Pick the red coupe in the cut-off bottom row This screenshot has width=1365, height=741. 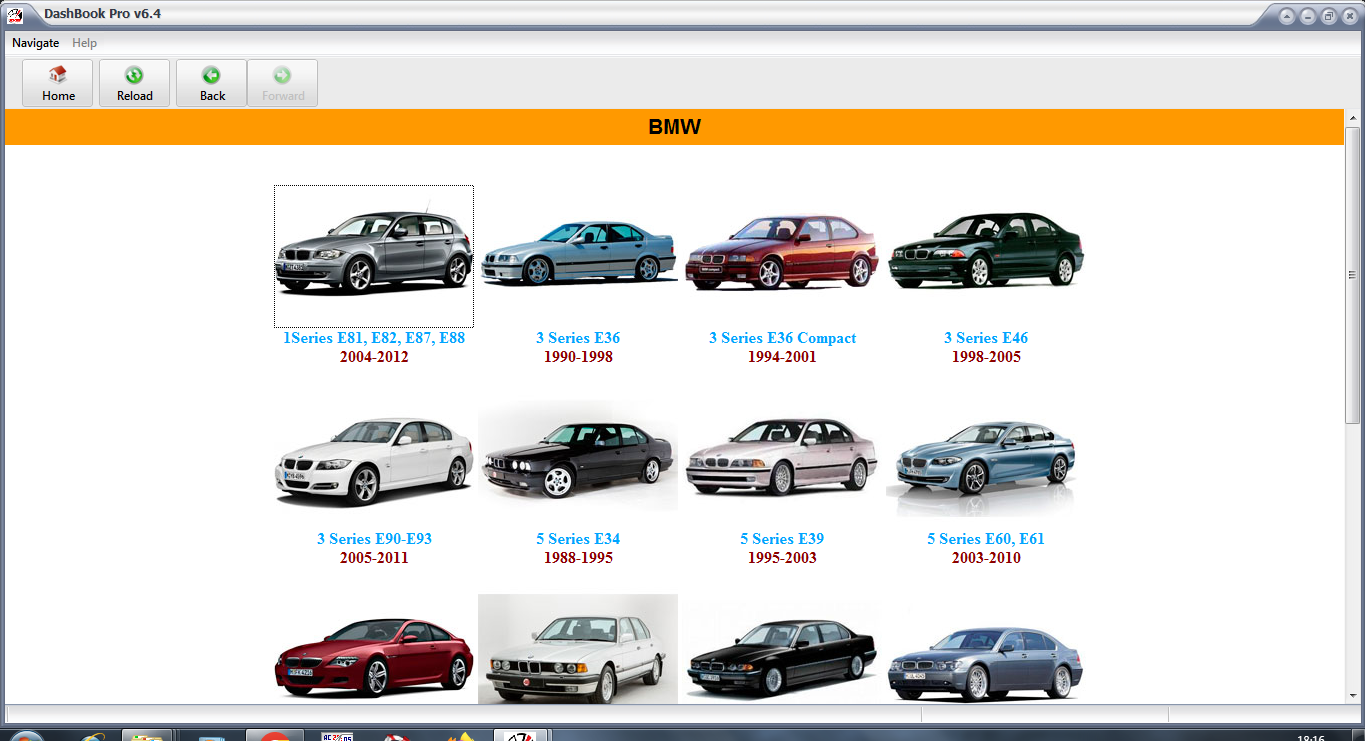click(x=374, y=656)
